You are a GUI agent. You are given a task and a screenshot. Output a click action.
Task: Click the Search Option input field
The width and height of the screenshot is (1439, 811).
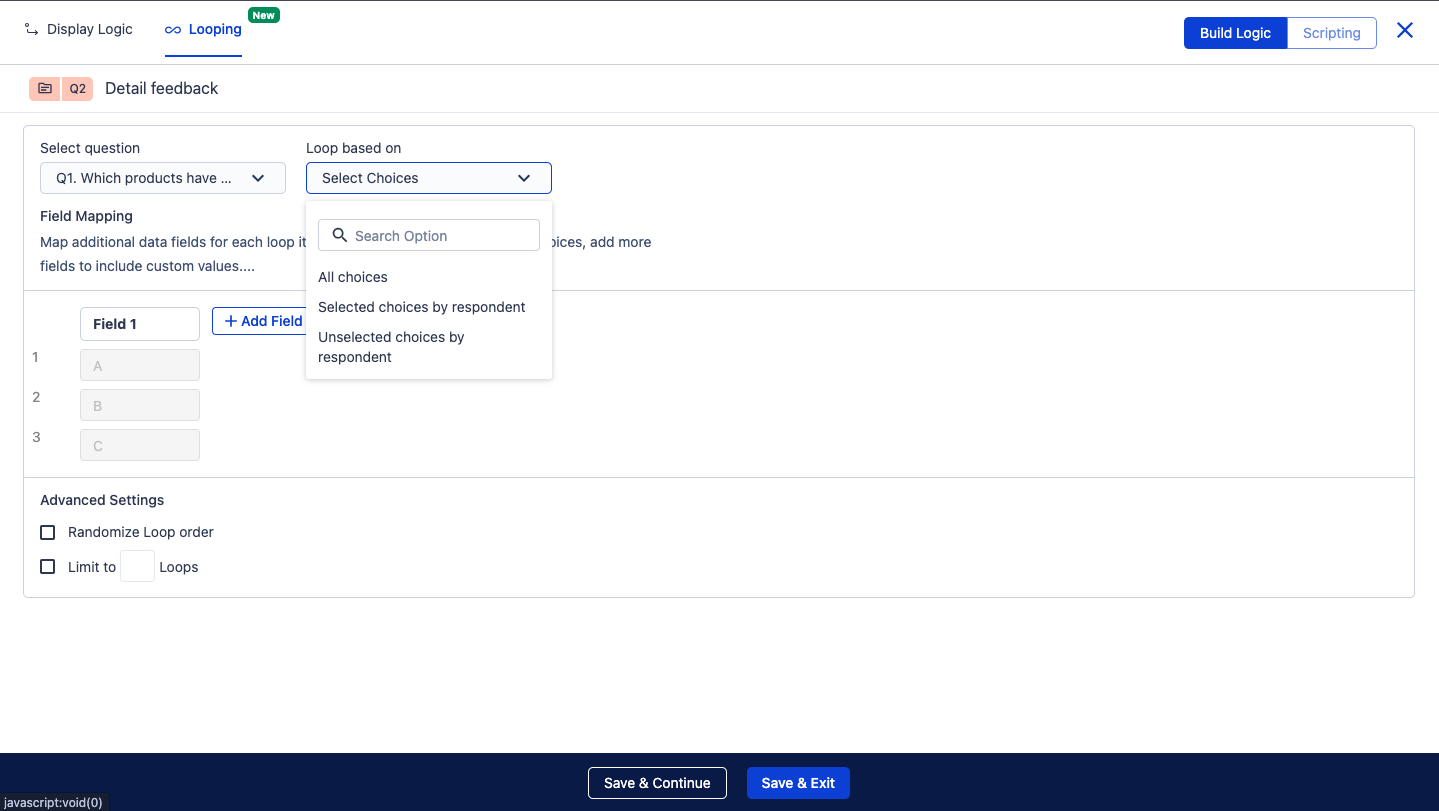click(440, 236)
